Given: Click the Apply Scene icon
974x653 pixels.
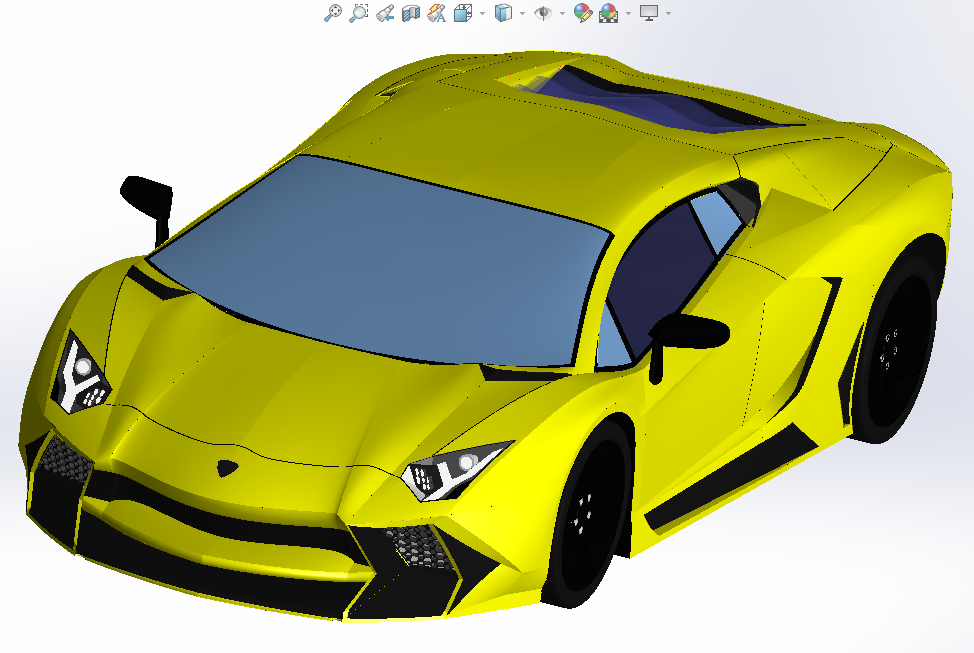Looking at the screenshot, I should pyautogui.click(x=609, y=13).
